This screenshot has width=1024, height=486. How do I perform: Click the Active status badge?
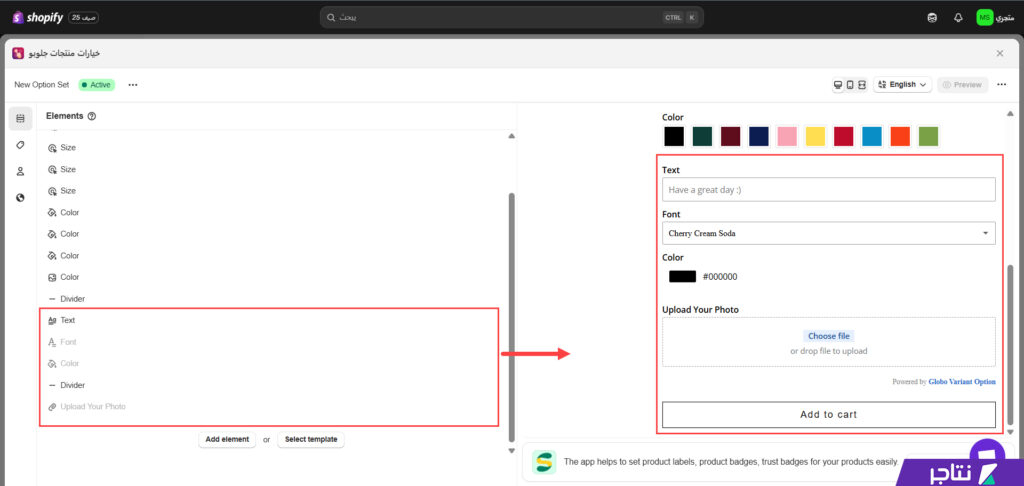point(97,85)
